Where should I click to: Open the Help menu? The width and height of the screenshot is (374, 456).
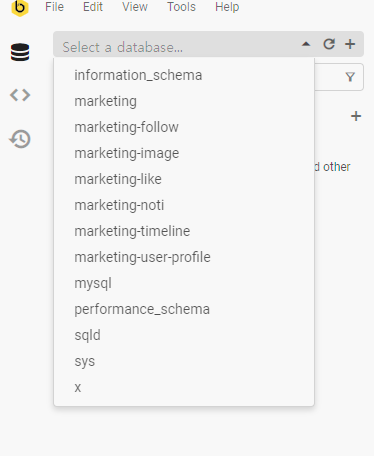(227, 7)
